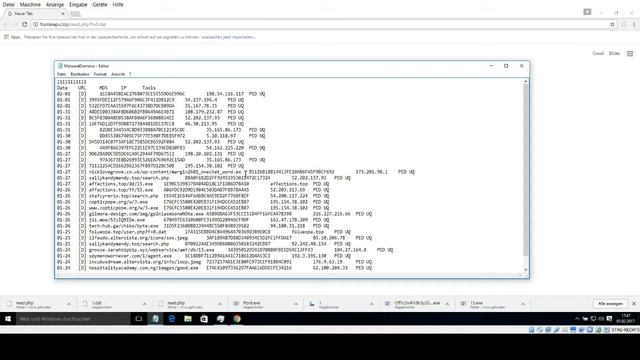Open the Bilder link
Viewport: 640px width, 360px height.
[614, 53]
